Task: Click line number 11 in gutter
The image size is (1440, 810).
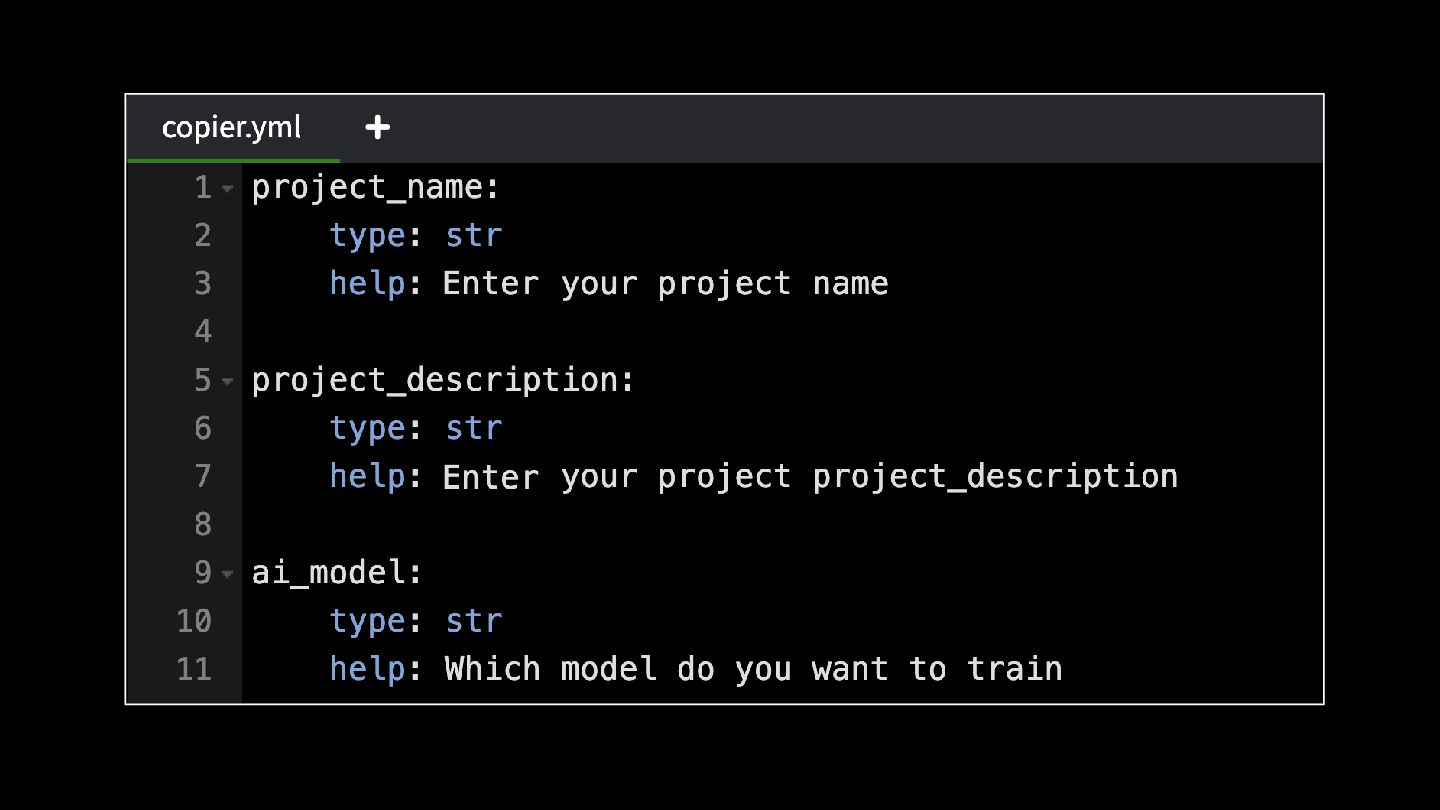Action: pos(194,668)
